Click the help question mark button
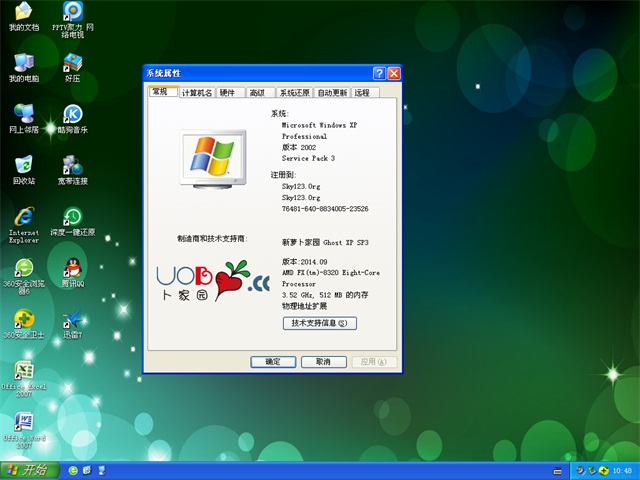Viewport: 640px width, 480px height. [379, 73]
